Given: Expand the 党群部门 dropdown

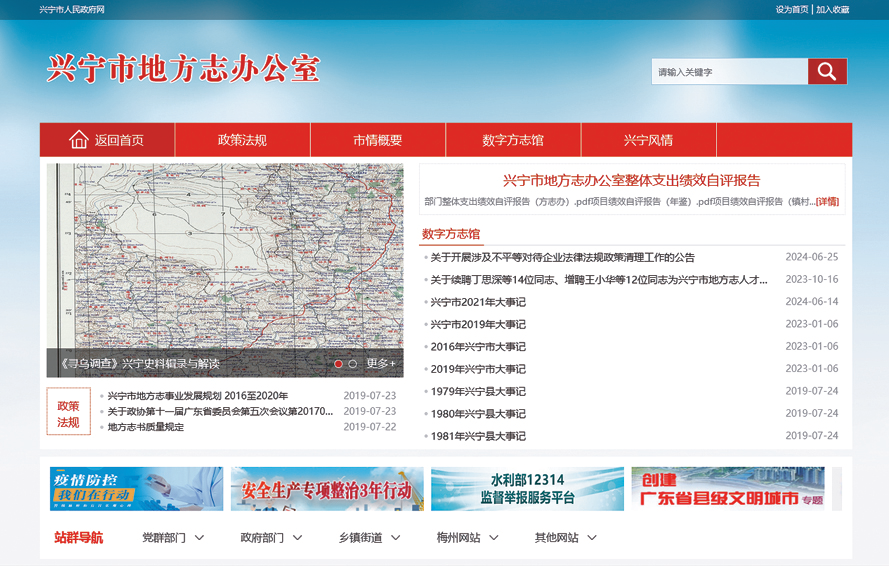Looking at the screenshot, I should 173,538.
